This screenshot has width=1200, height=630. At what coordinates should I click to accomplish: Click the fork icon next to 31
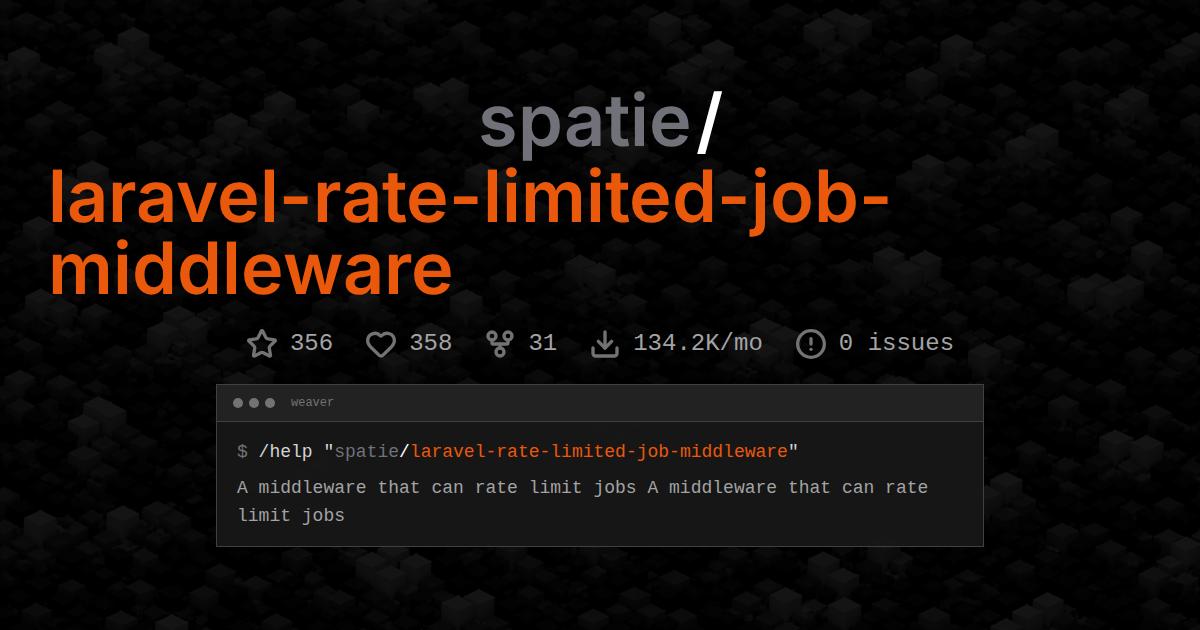pyautogui.click(x=497, y=342)
